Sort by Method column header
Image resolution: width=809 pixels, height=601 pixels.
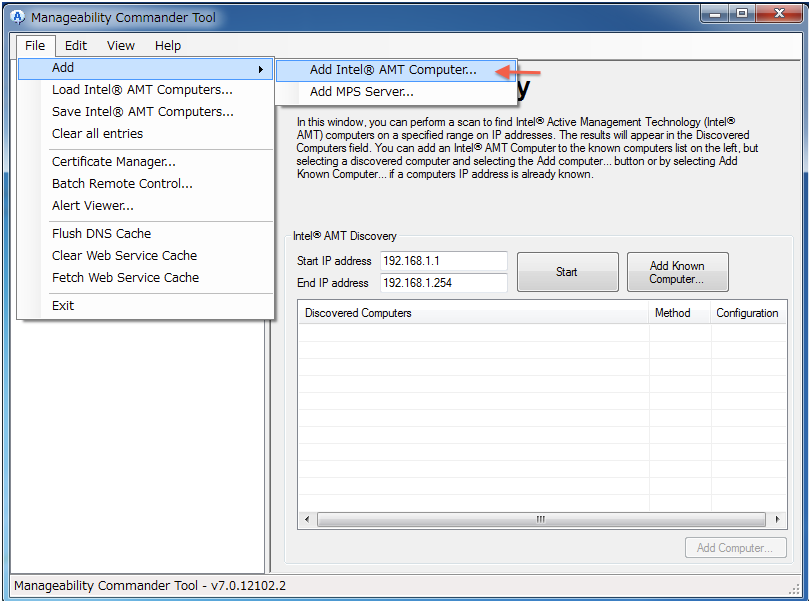[x=679, y=313]
